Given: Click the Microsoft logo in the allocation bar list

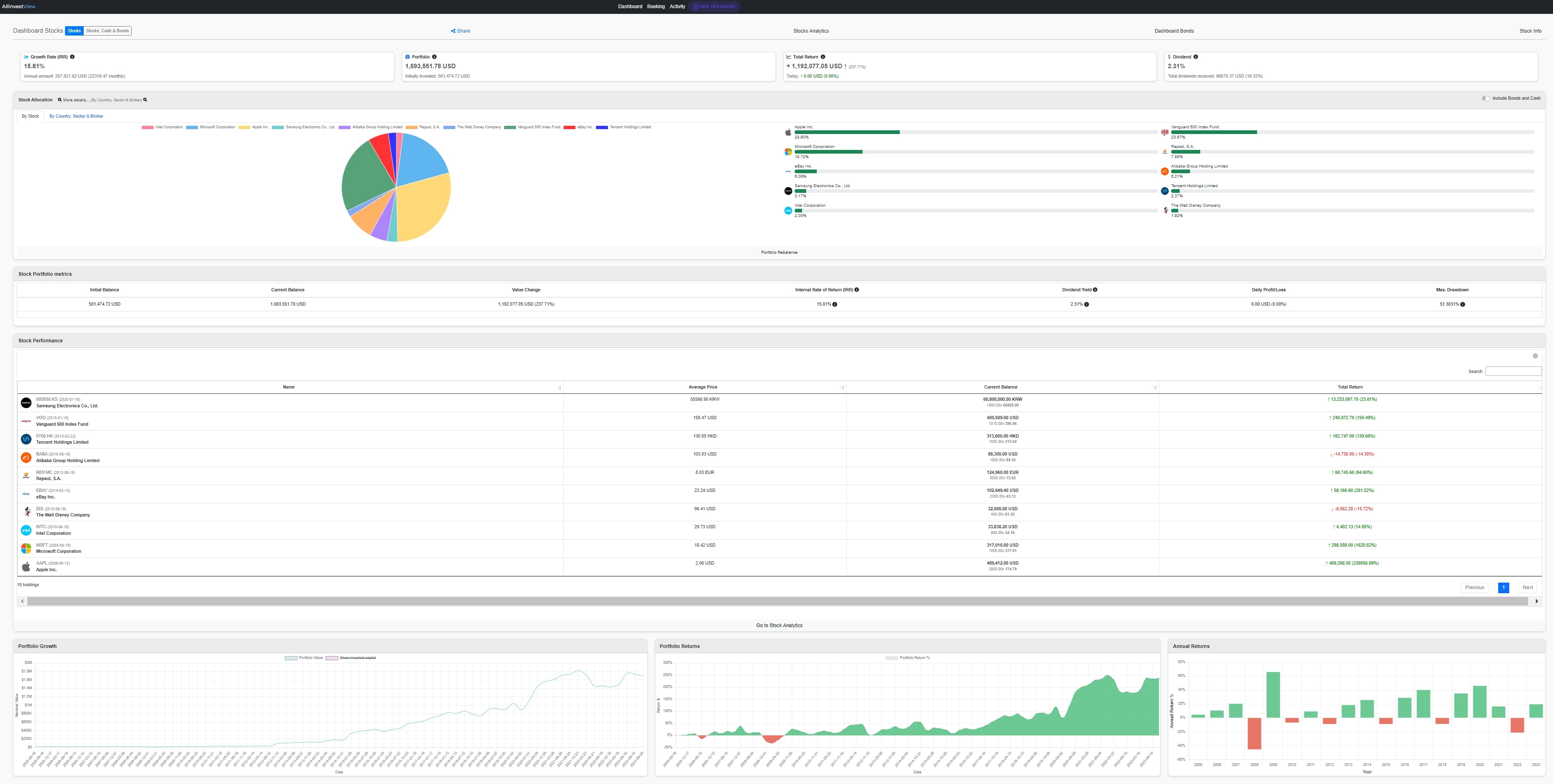Looking at the screenshot, I should click(788, 152).
